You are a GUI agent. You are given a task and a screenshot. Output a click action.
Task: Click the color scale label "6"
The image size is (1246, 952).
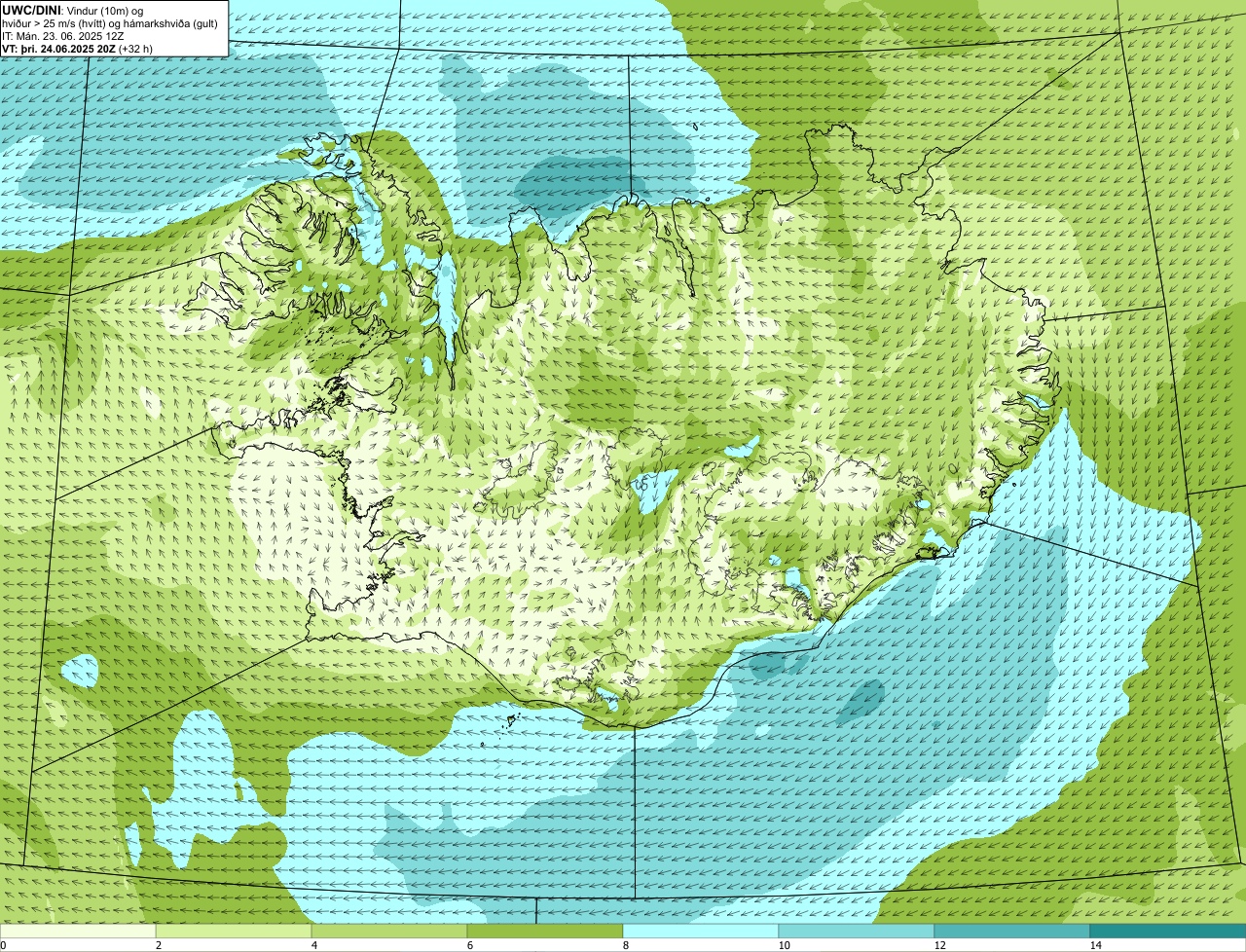[469, 945]
